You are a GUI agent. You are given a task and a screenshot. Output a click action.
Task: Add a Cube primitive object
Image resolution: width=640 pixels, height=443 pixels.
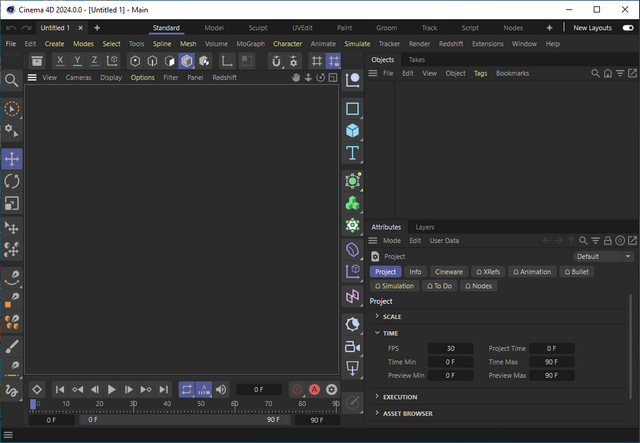tap(352, 131)
